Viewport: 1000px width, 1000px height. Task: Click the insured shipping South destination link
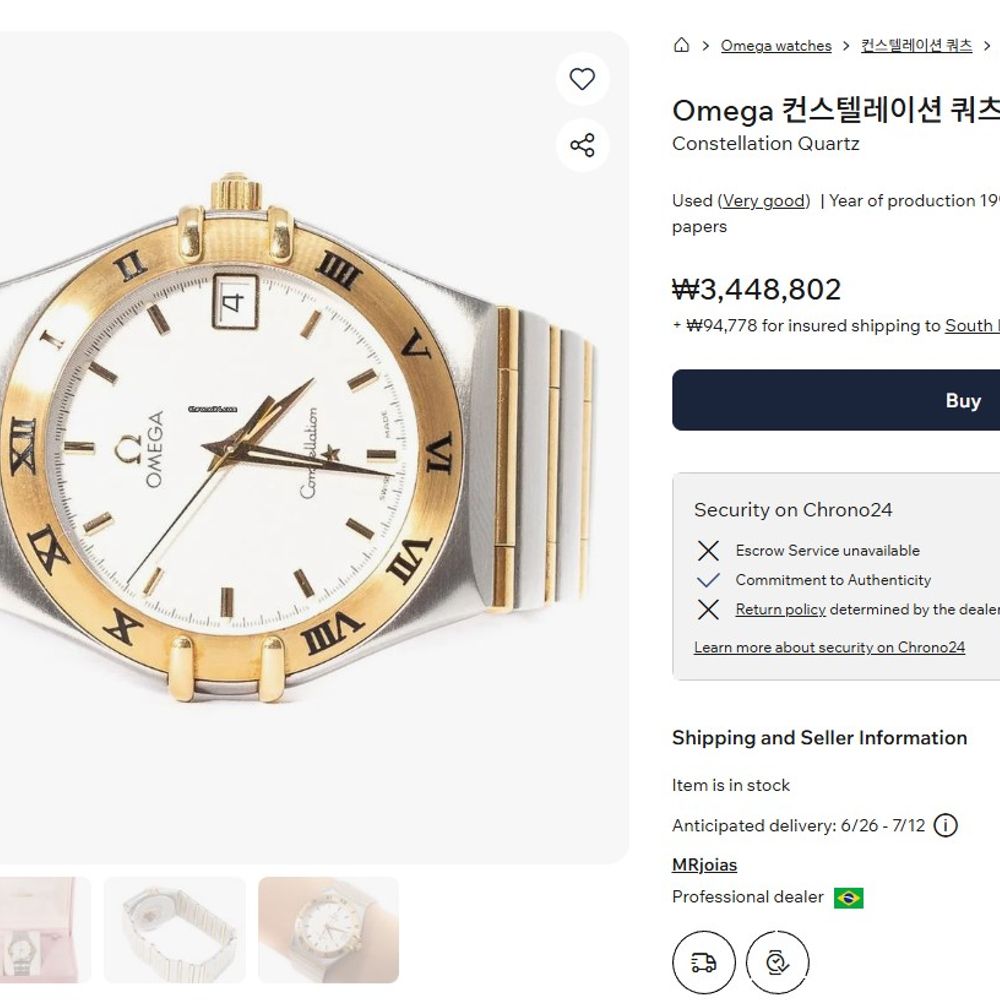pos(971,326)
